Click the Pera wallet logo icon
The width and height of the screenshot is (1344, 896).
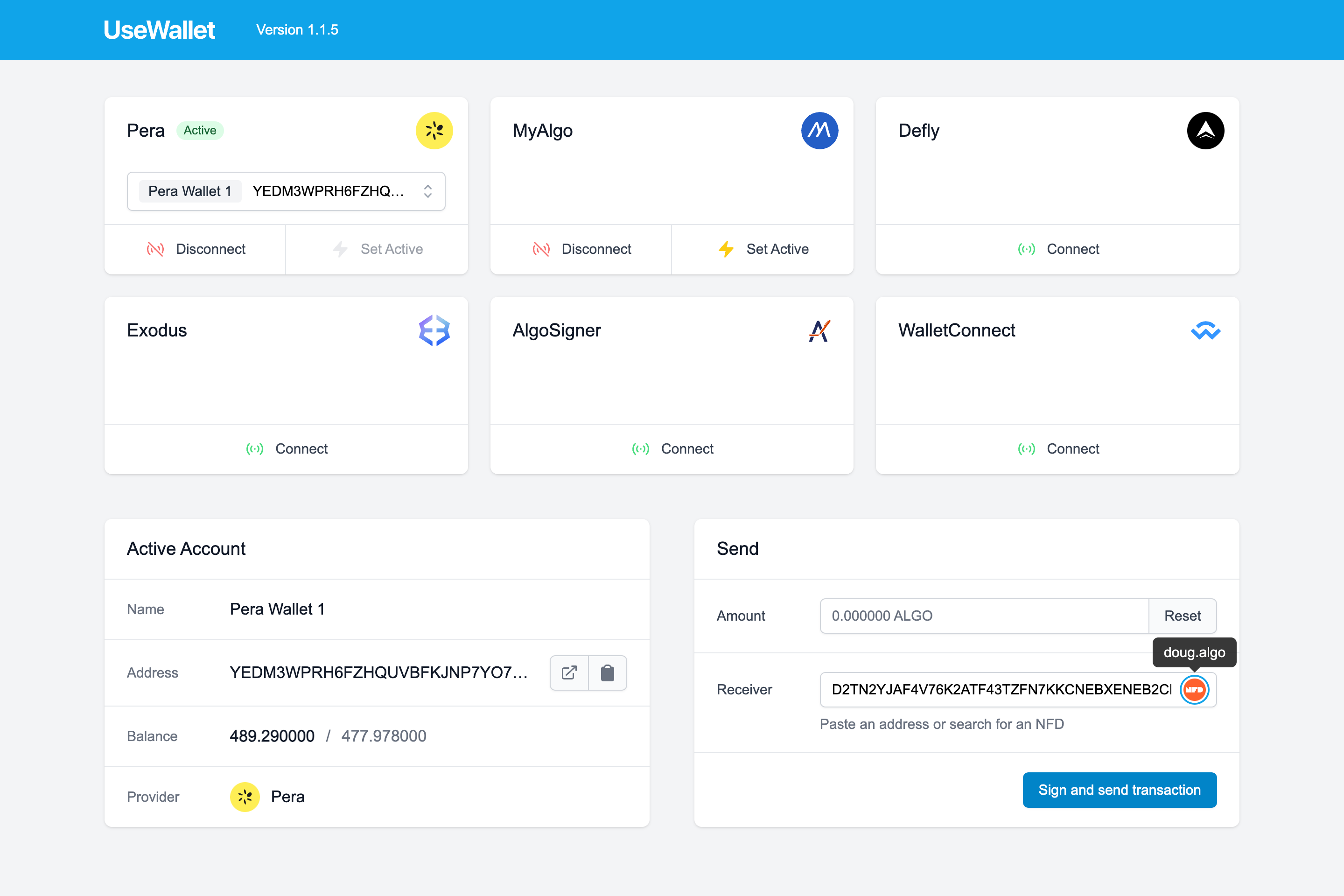434,130
